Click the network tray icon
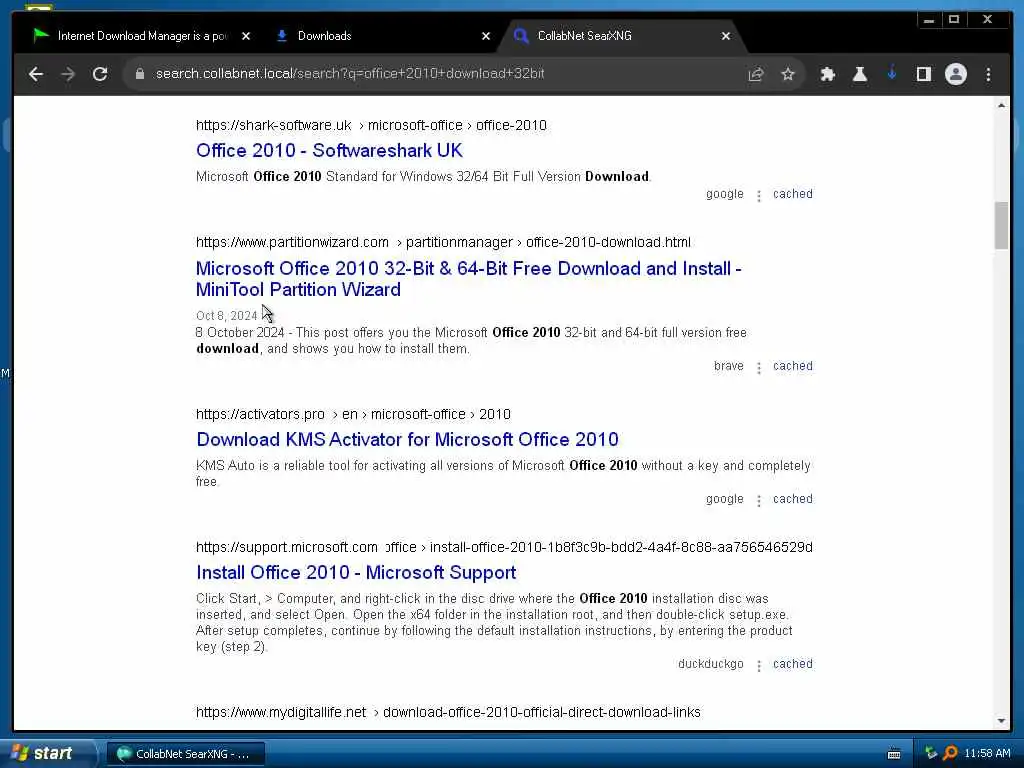This screenshot has width=1024, height=768. [x=931, y=754]
